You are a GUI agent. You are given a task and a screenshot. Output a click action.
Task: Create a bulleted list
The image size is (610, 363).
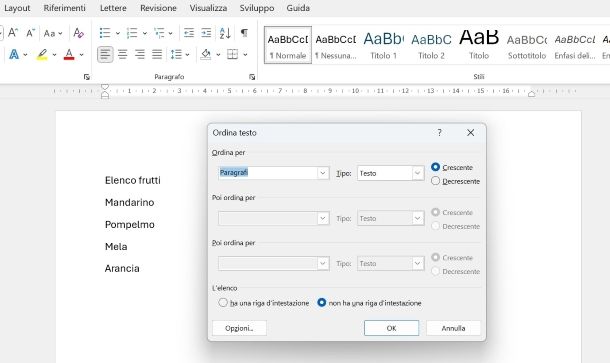(x=105, y=33)
